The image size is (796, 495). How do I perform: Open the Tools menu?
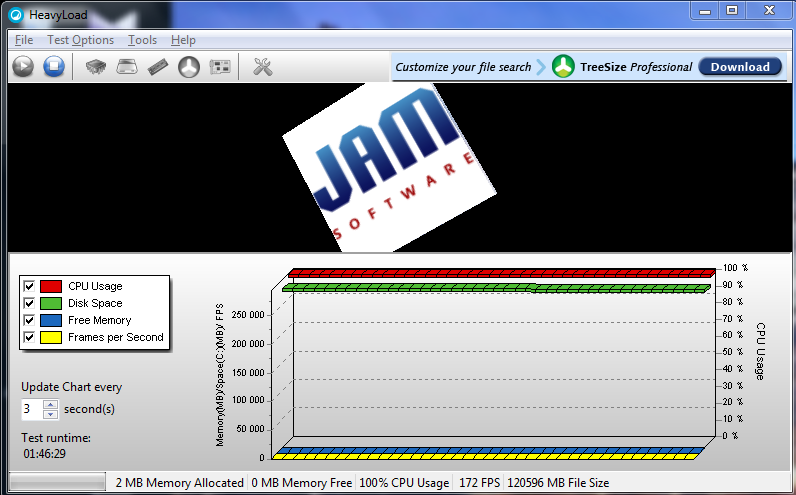[142, 40]
